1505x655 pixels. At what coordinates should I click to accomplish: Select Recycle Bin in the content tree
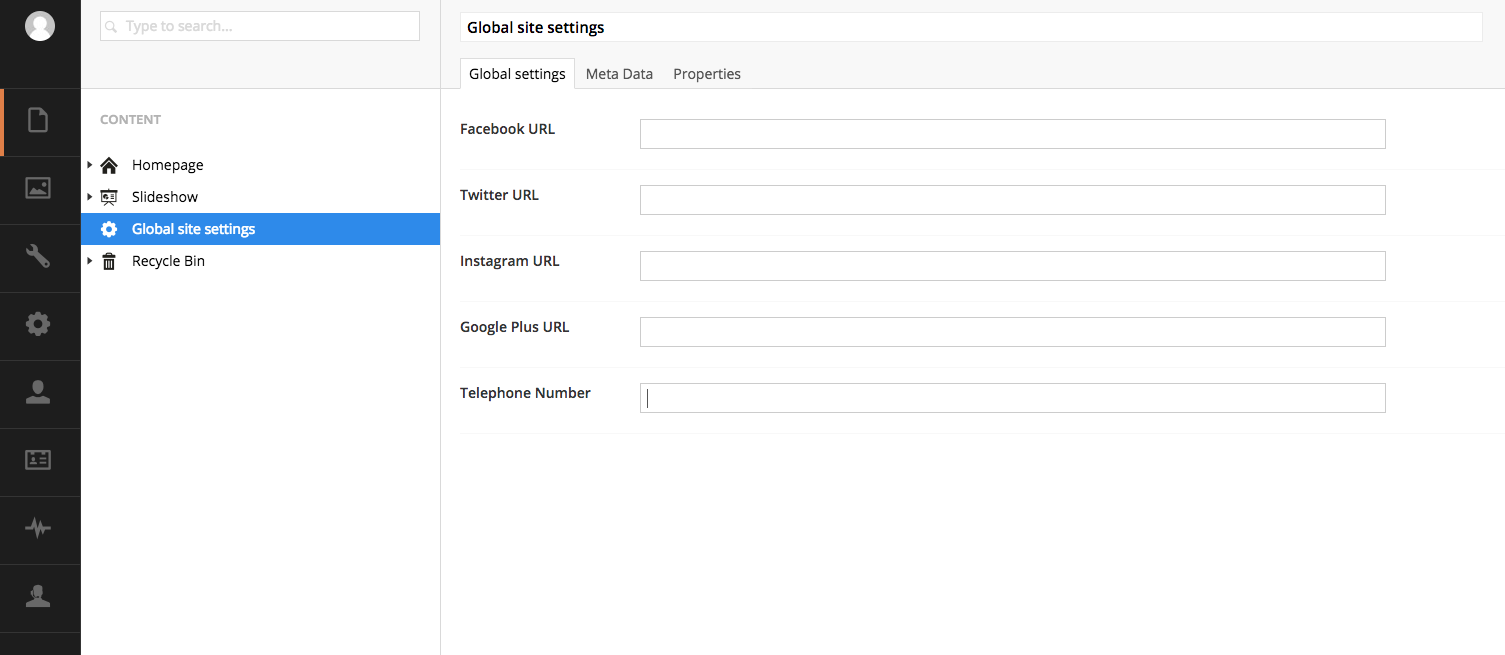coord(168,261)
